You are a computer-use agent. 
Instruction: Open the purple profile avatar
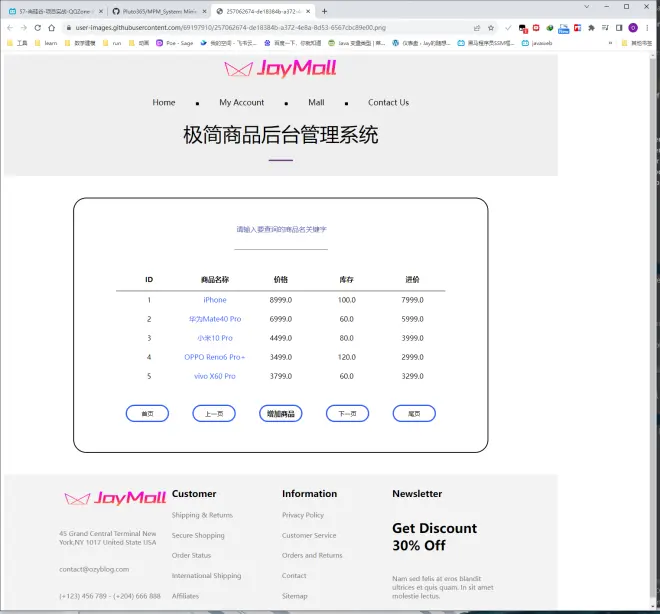[633, 28]
